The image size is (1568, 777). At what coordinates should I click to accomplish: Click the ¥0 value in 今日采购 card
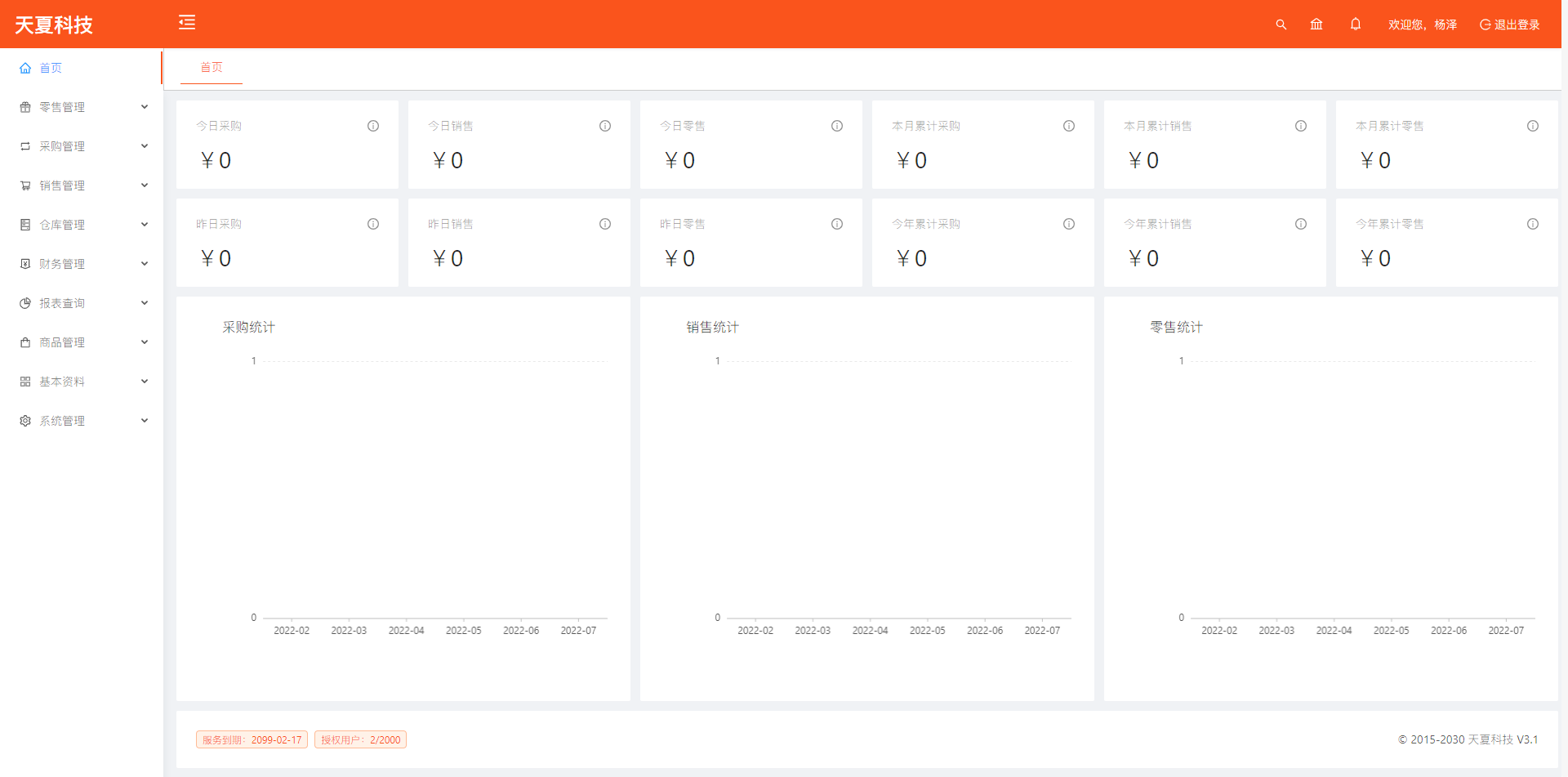[x=216, y=161]
